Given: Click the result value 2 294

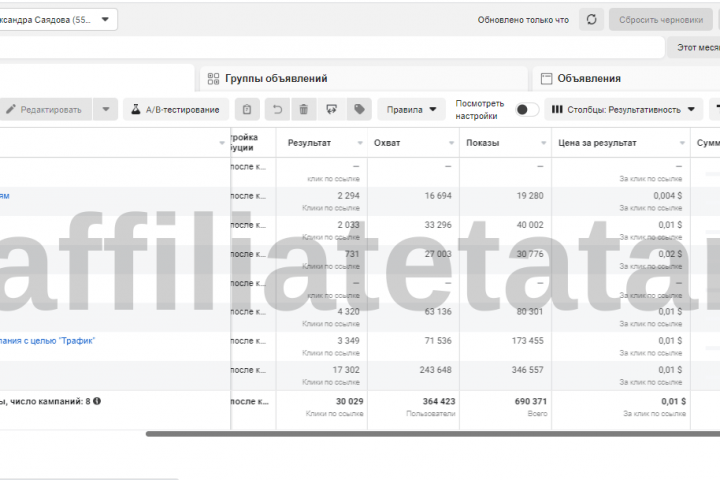Looking at the screenshot, I should coord(349,196).
